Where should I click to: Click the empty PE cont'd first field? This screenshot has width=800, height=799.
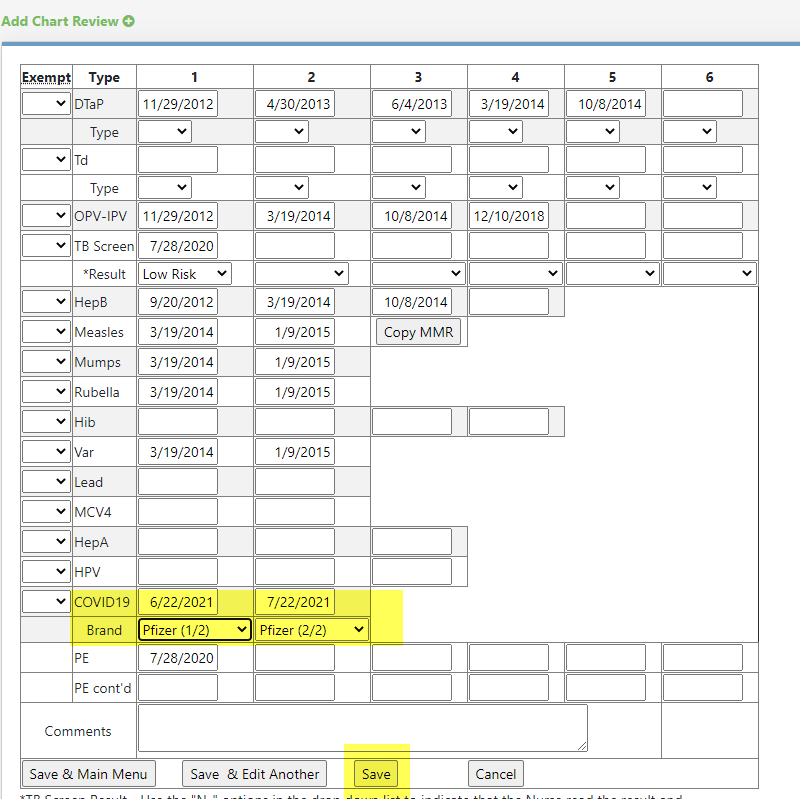(178, 688)
